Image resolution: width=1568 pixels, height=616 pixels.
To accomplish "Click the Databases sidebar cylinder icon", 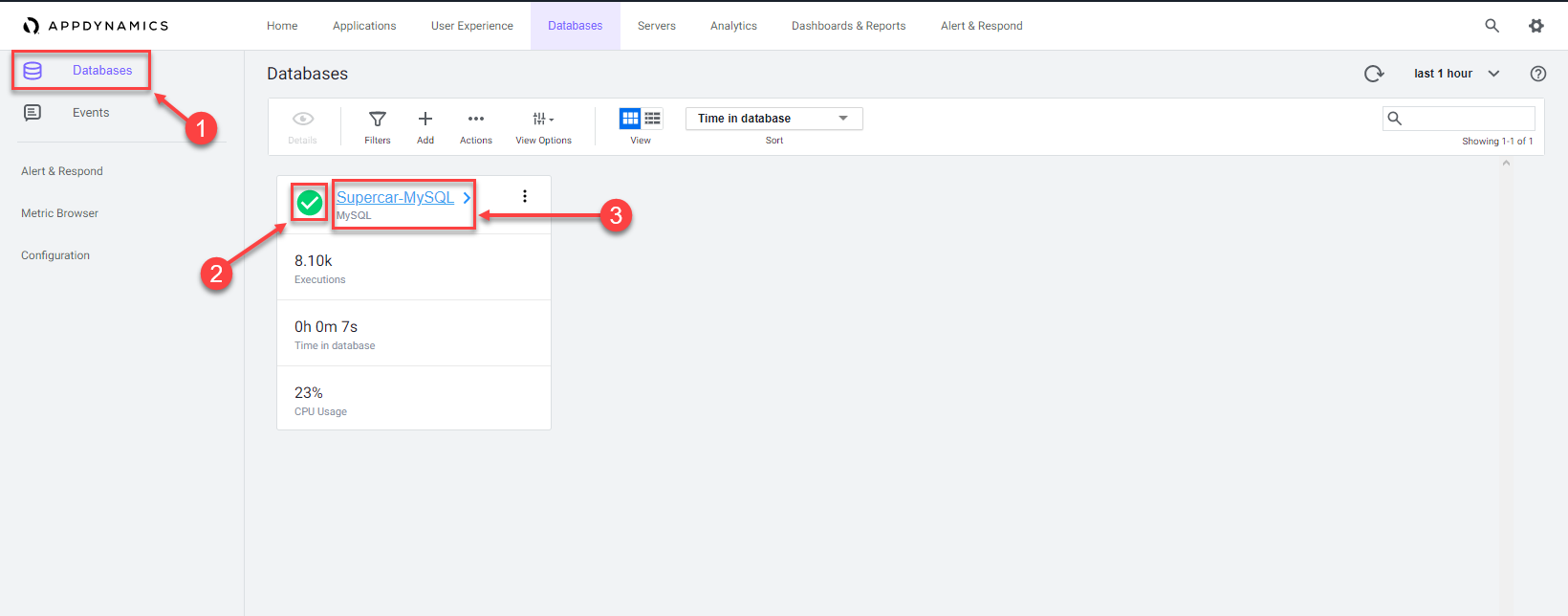I will click(x=33, y=70).
